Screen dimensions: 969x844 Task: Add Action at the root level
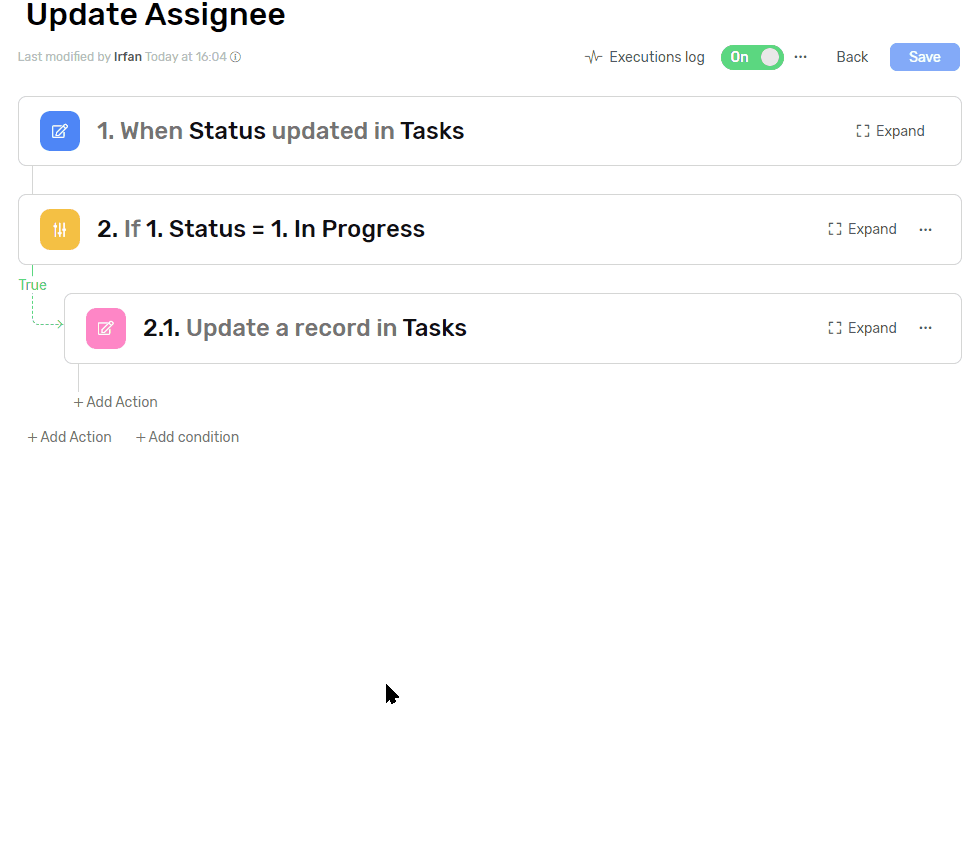pos(70,437)
